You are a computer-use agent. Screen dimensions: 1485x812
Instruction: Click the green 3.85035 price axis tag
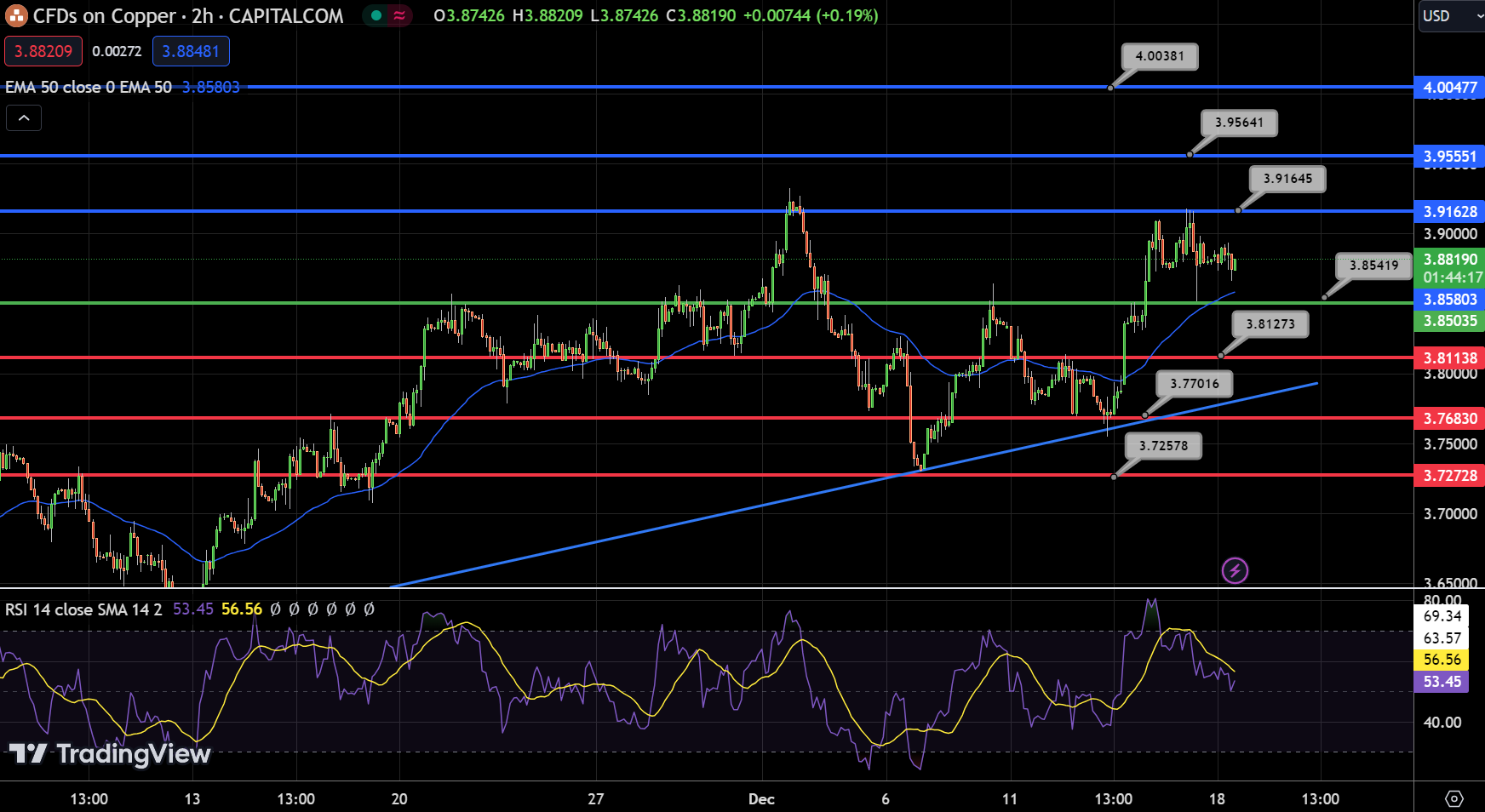[1450, 321]
